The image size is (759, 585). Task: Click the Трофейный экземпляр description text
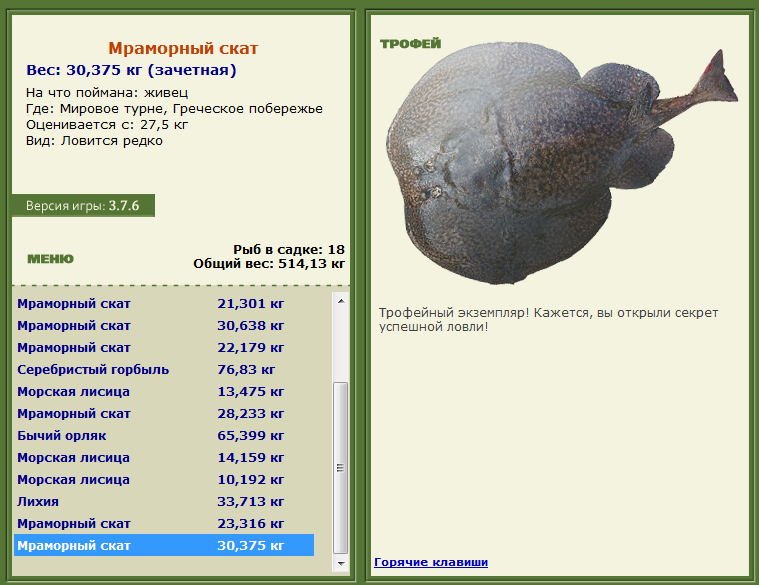click(x=548, y=319)
